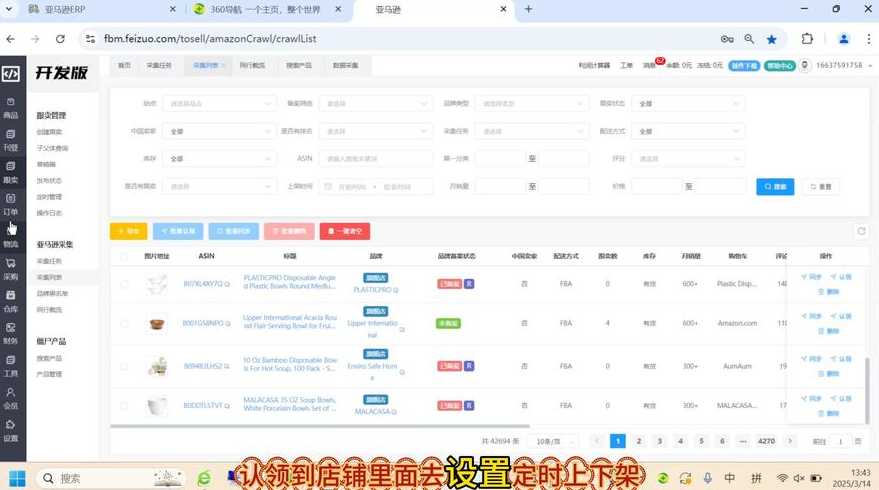Expand the account menu next to 16637591758

870,66
